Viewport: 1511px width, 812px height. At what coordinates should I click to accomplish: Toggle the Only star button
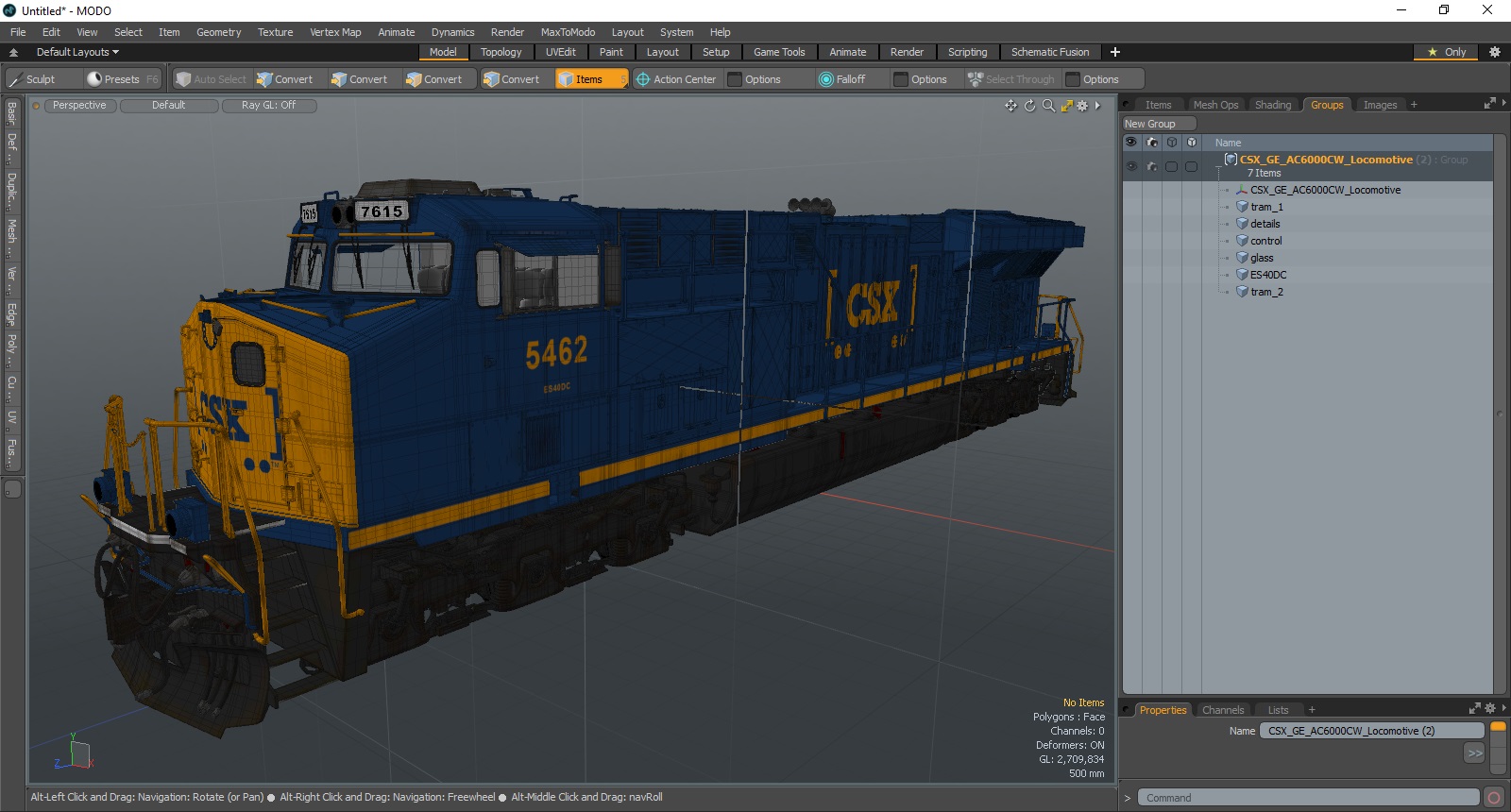click(1447, 52)
